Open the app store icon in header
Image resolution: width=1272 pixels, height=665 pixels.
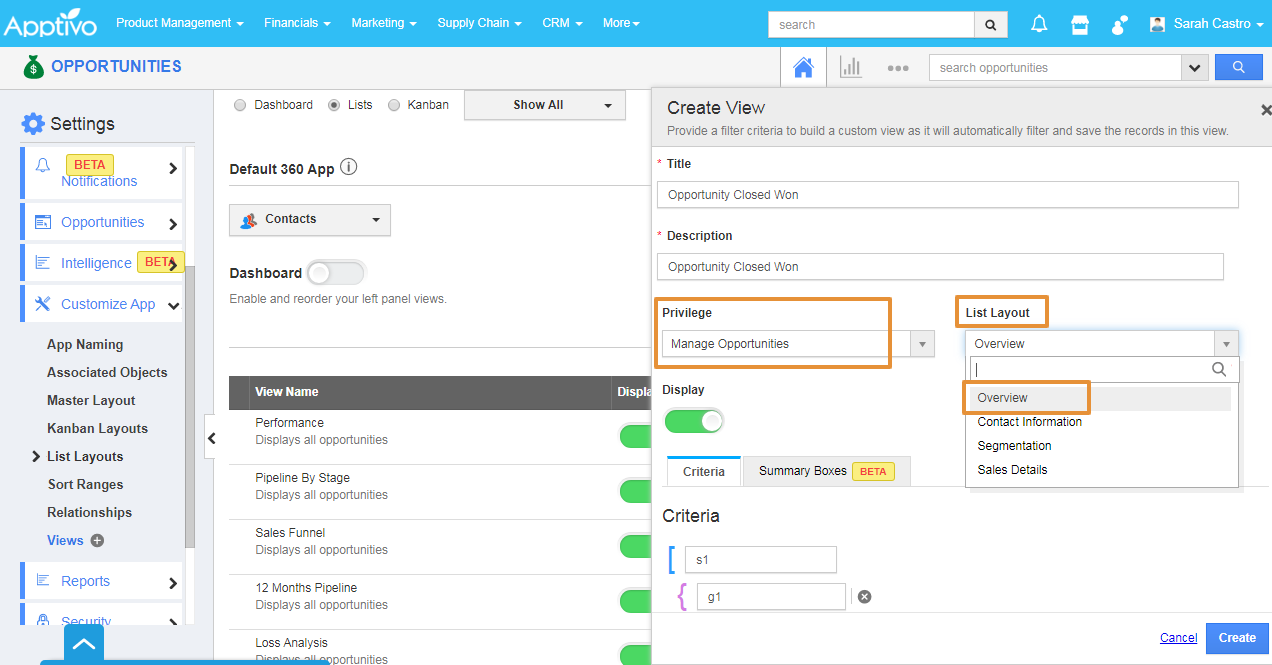coord(1080,24)
